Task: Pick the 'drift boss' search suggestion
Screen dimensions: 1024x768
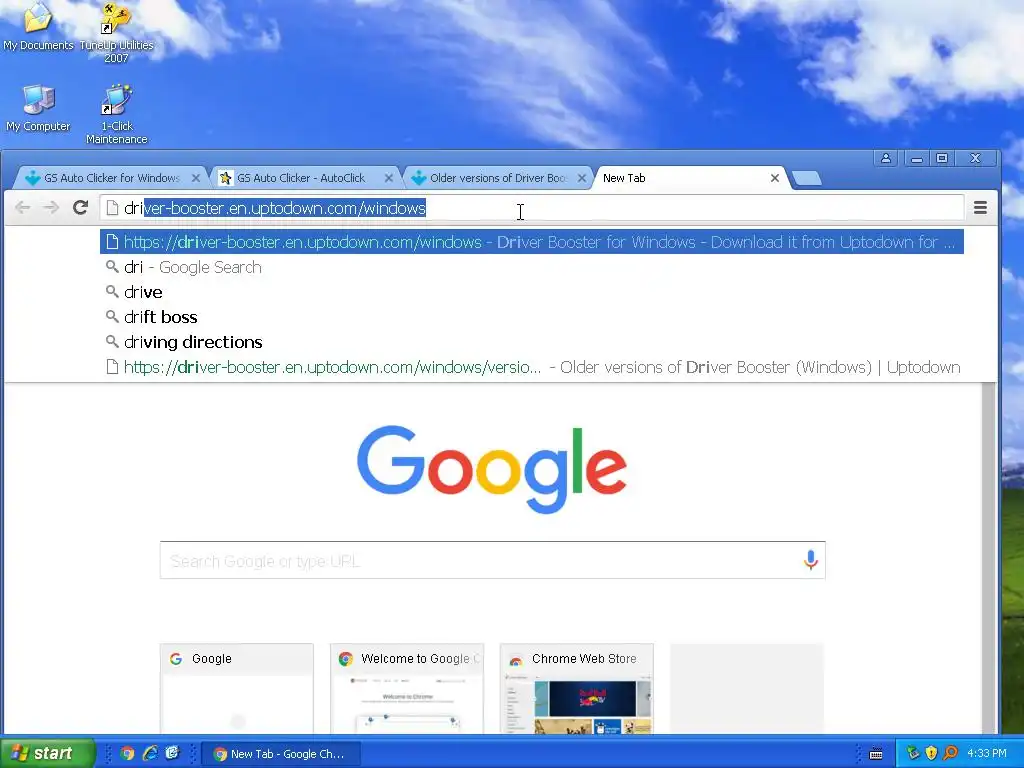Action: coord(532,317)
